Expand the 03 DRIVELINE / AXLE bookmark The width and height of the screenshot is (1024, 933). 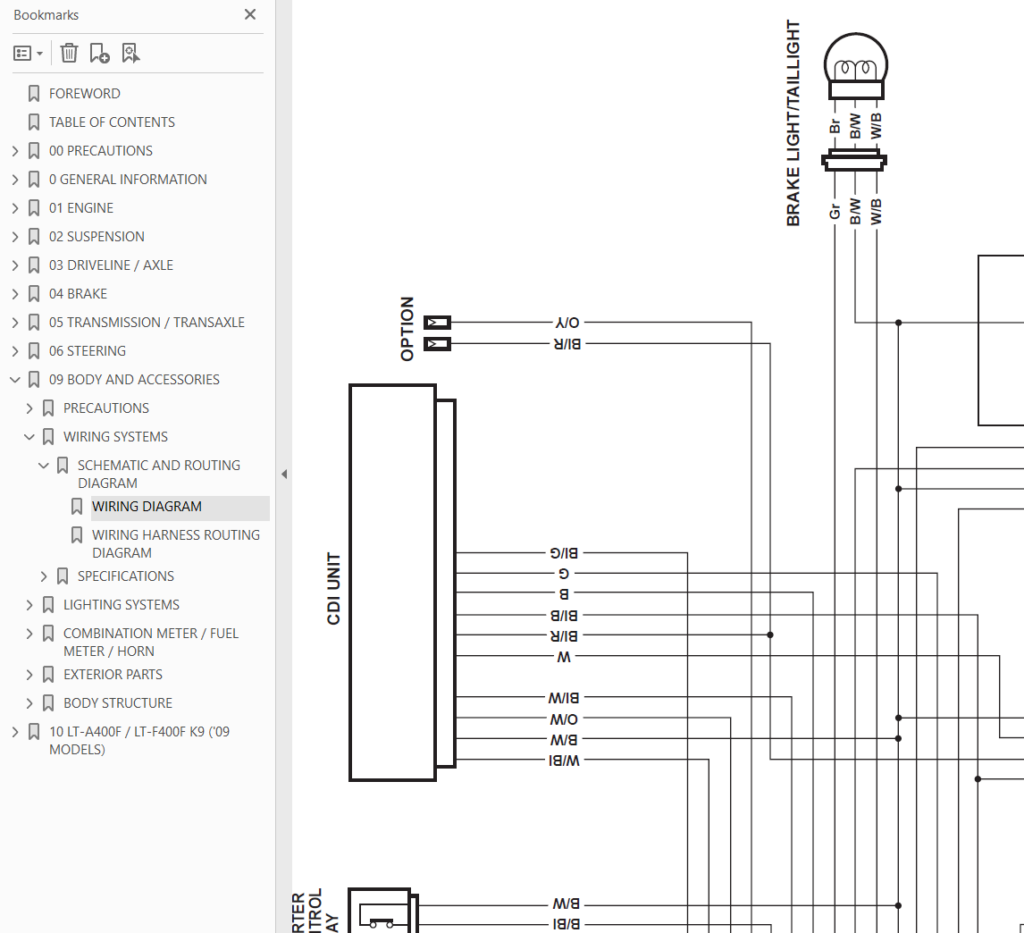click(x=15, y=265)
